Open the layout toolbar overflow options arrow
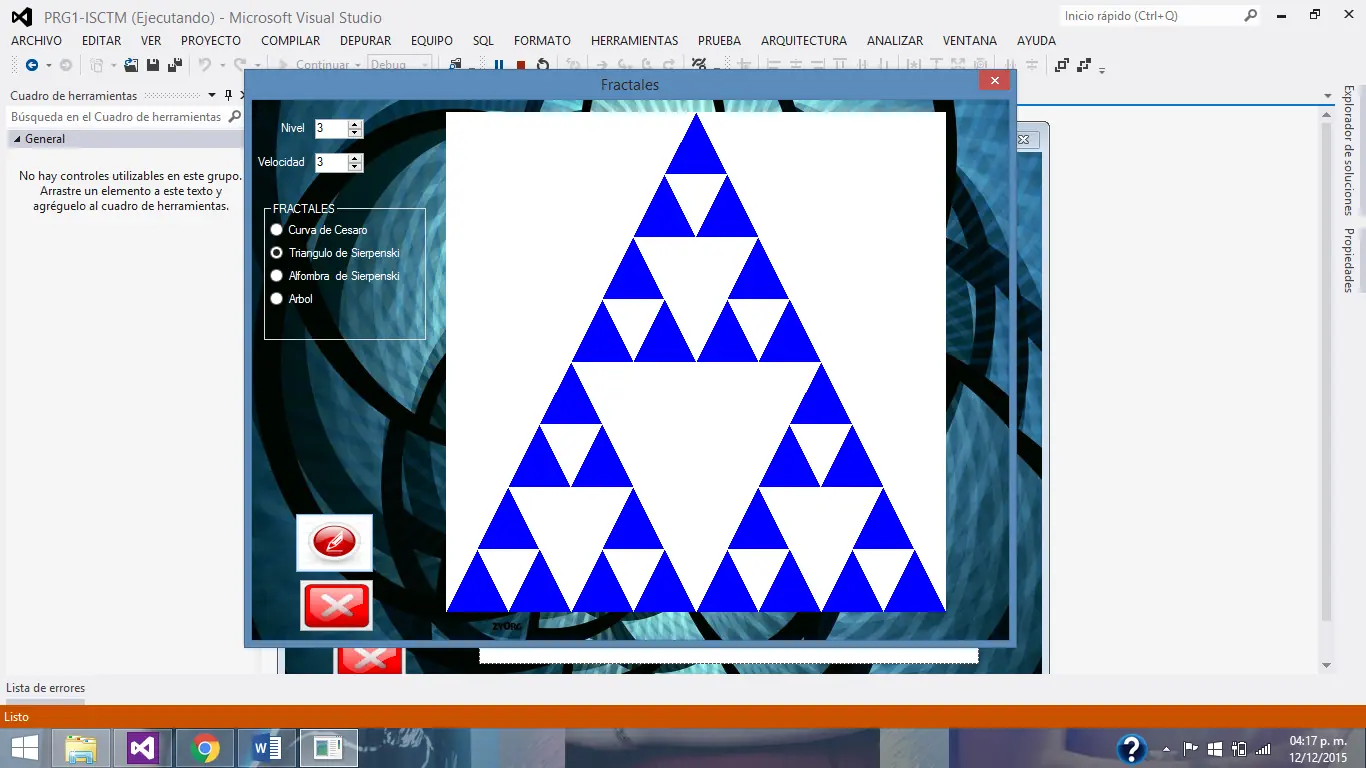 click(x=1102, y=70)
